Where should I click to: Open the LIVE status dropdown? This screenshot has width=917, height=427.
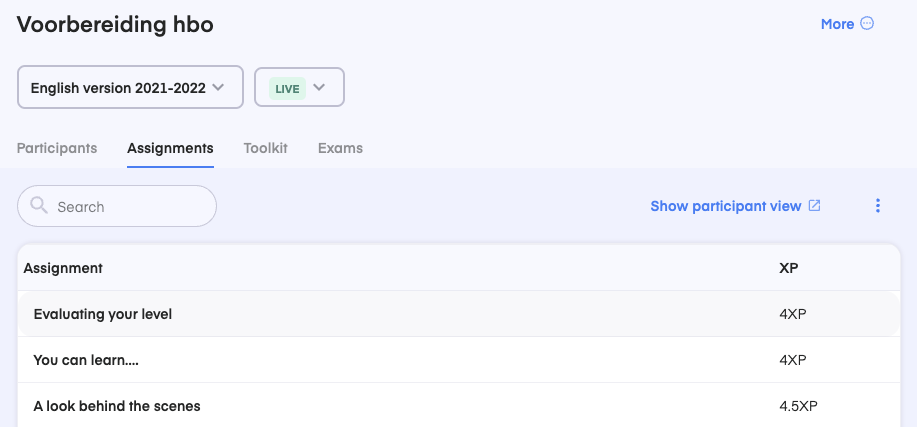[x=299, y=87]
